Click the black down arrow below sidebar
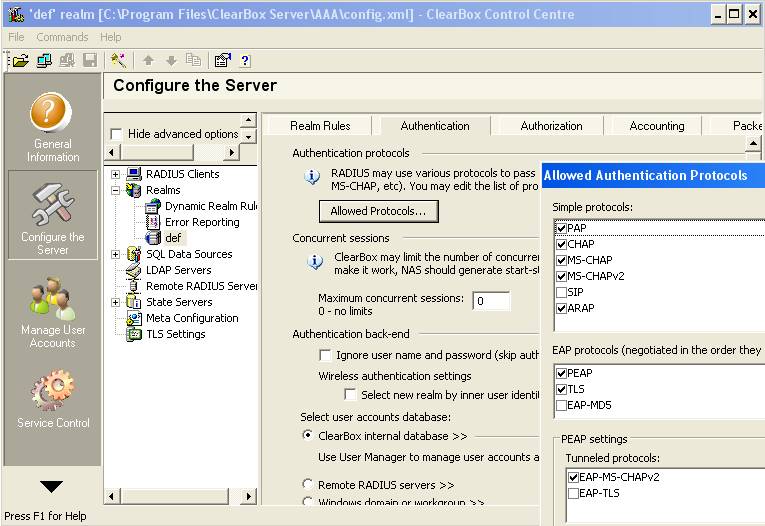Screen dimensions: 765x526 tap(52, 486)
